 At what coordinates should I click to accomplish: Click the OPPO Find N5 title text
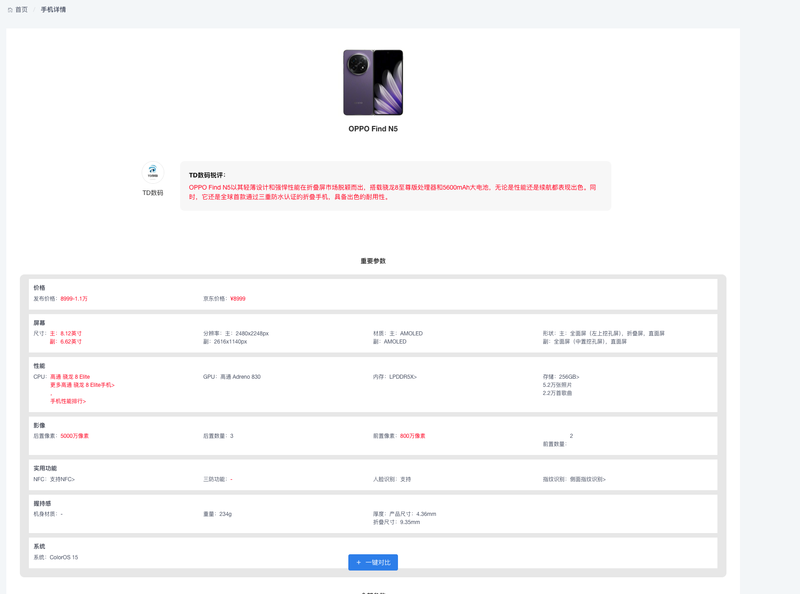(x=373, y=129)
